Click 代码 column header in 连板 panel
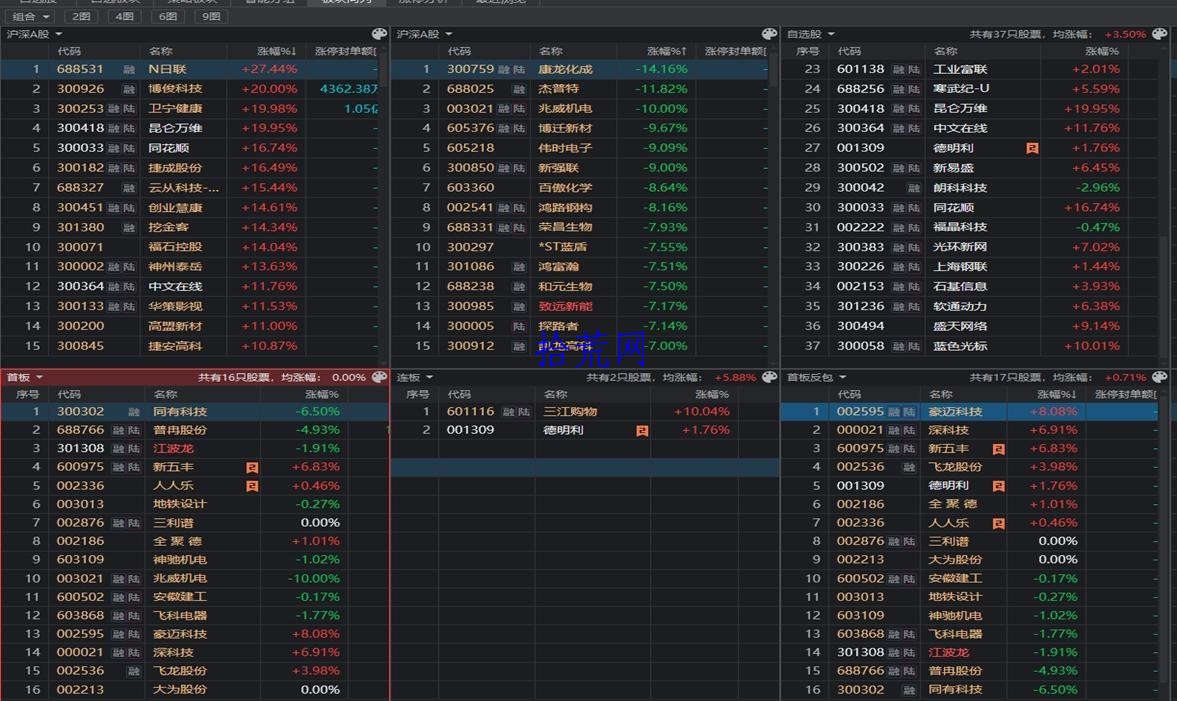 459,394
